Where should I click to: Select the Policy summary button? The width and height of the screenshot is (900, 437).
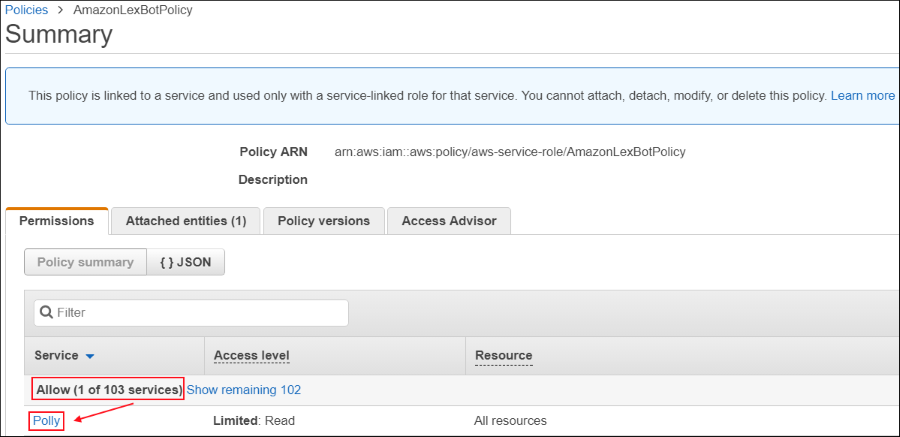pos(86,262)
